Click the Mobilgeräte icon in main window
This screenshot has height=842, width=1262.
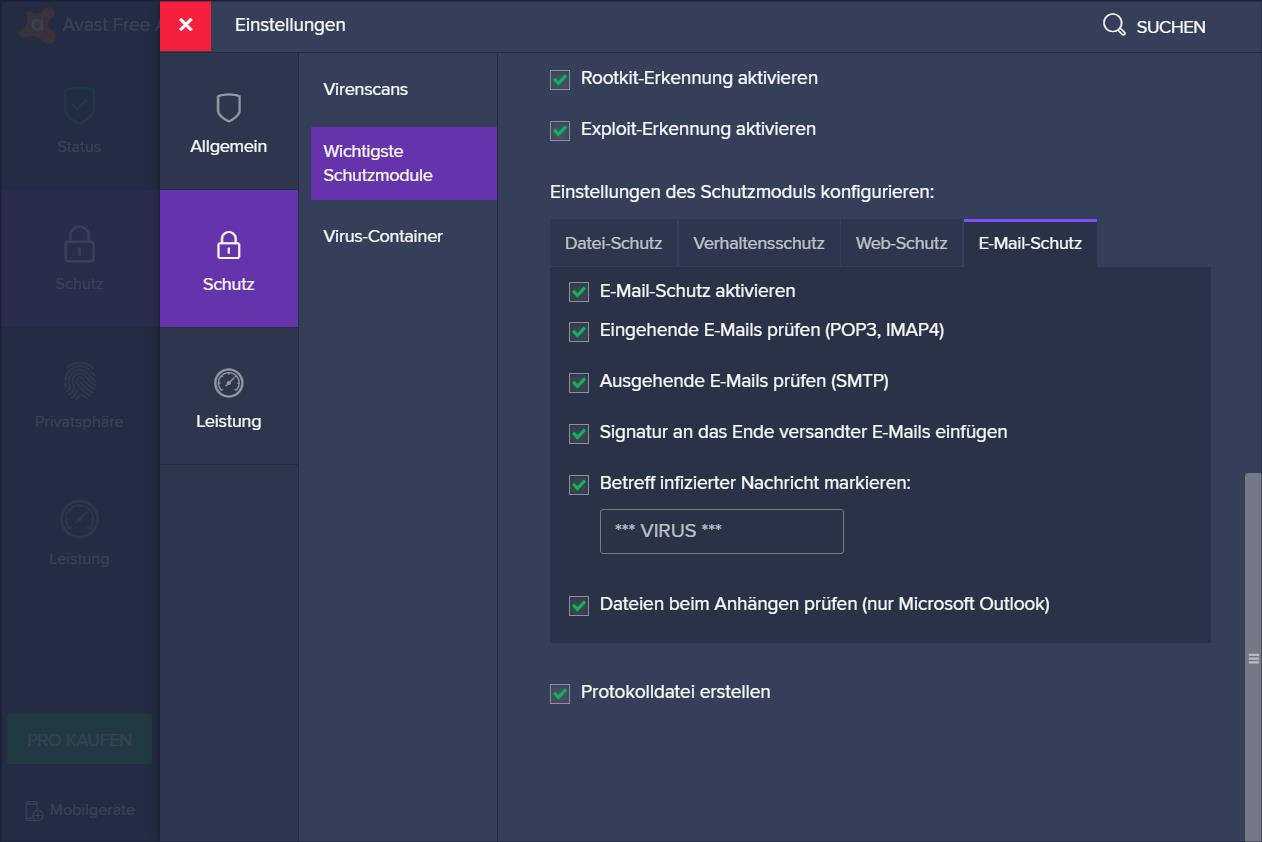pos(34,810)
